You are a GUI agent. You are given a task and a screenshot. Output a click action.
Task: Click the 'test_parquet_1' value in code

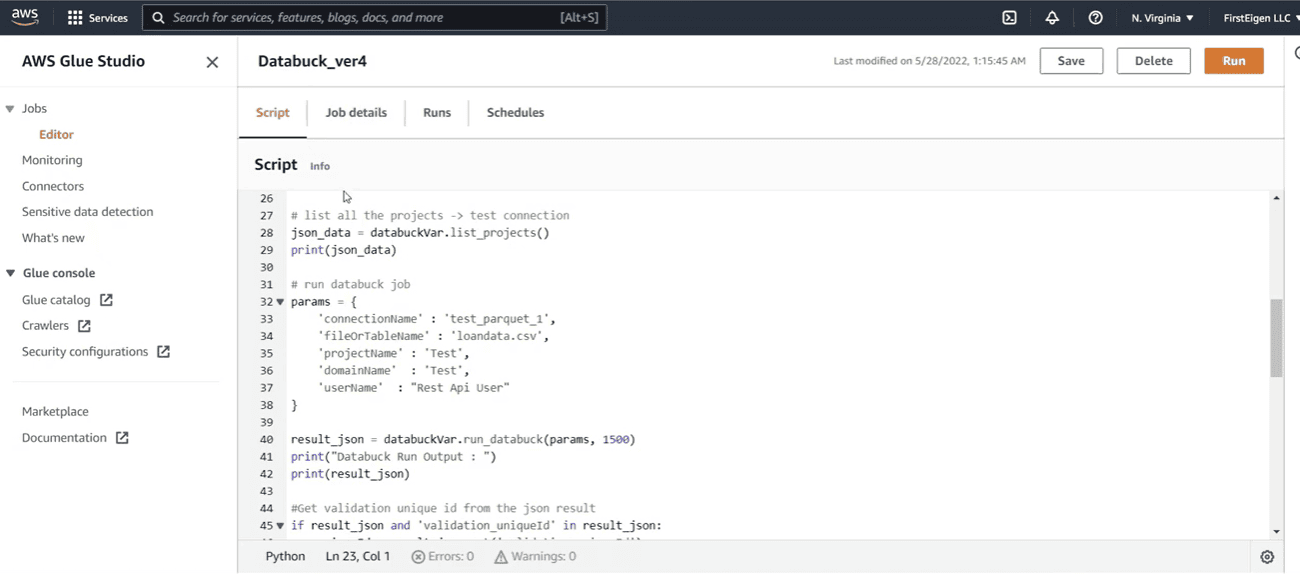point(497,319)
